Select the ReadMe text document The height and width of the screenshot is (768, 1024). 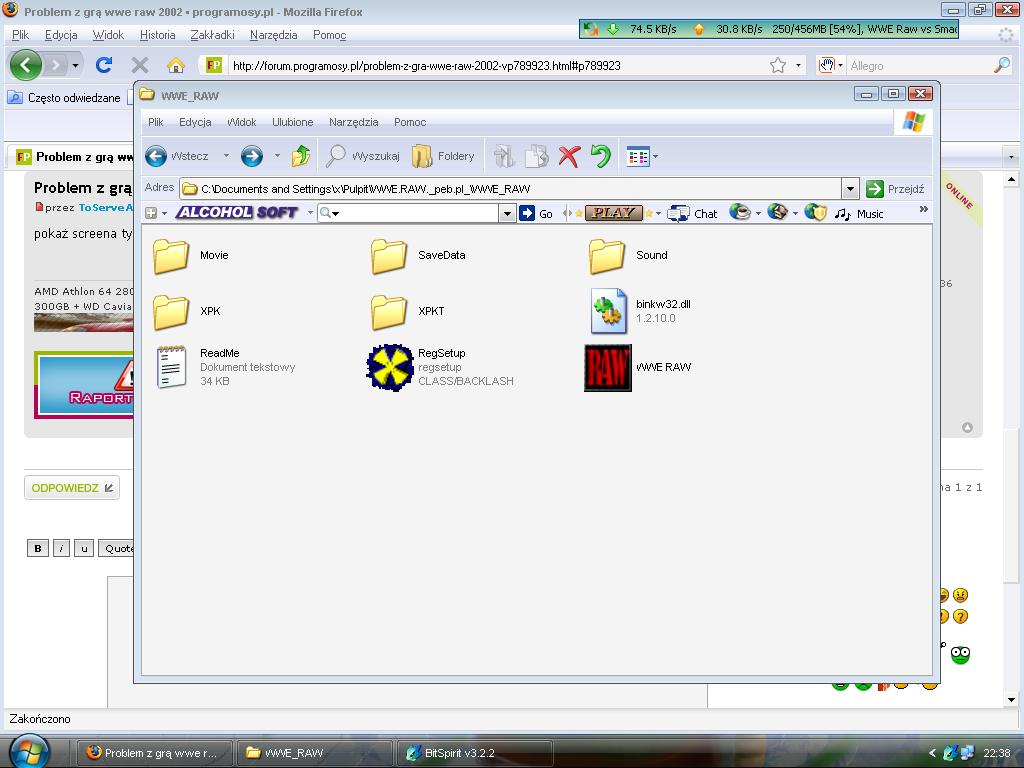(225, 367)
